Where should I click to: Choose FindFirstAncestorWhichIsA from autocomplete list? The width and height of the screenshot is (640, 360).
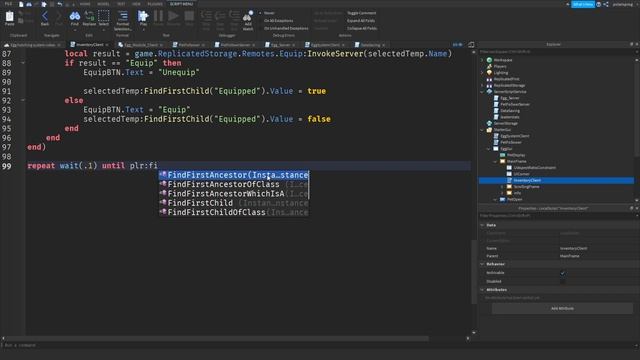coord(234,194)
